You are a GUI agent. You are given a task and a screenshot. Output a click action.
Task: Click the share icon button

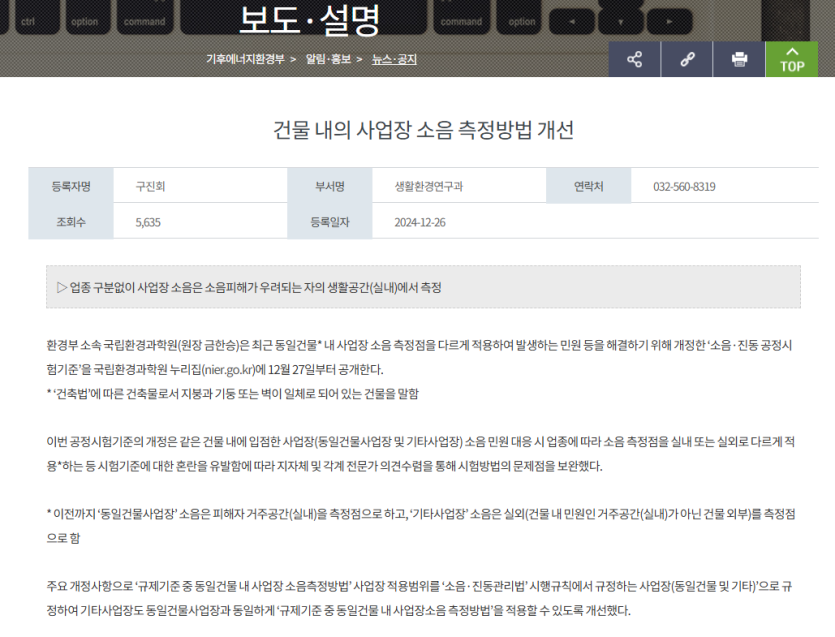tap(634, 59)
